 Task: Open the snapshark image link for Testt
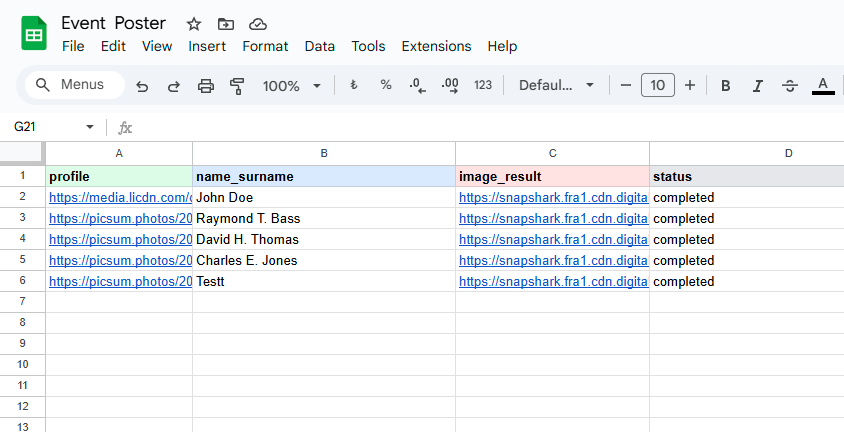click(x=552, y=282)
